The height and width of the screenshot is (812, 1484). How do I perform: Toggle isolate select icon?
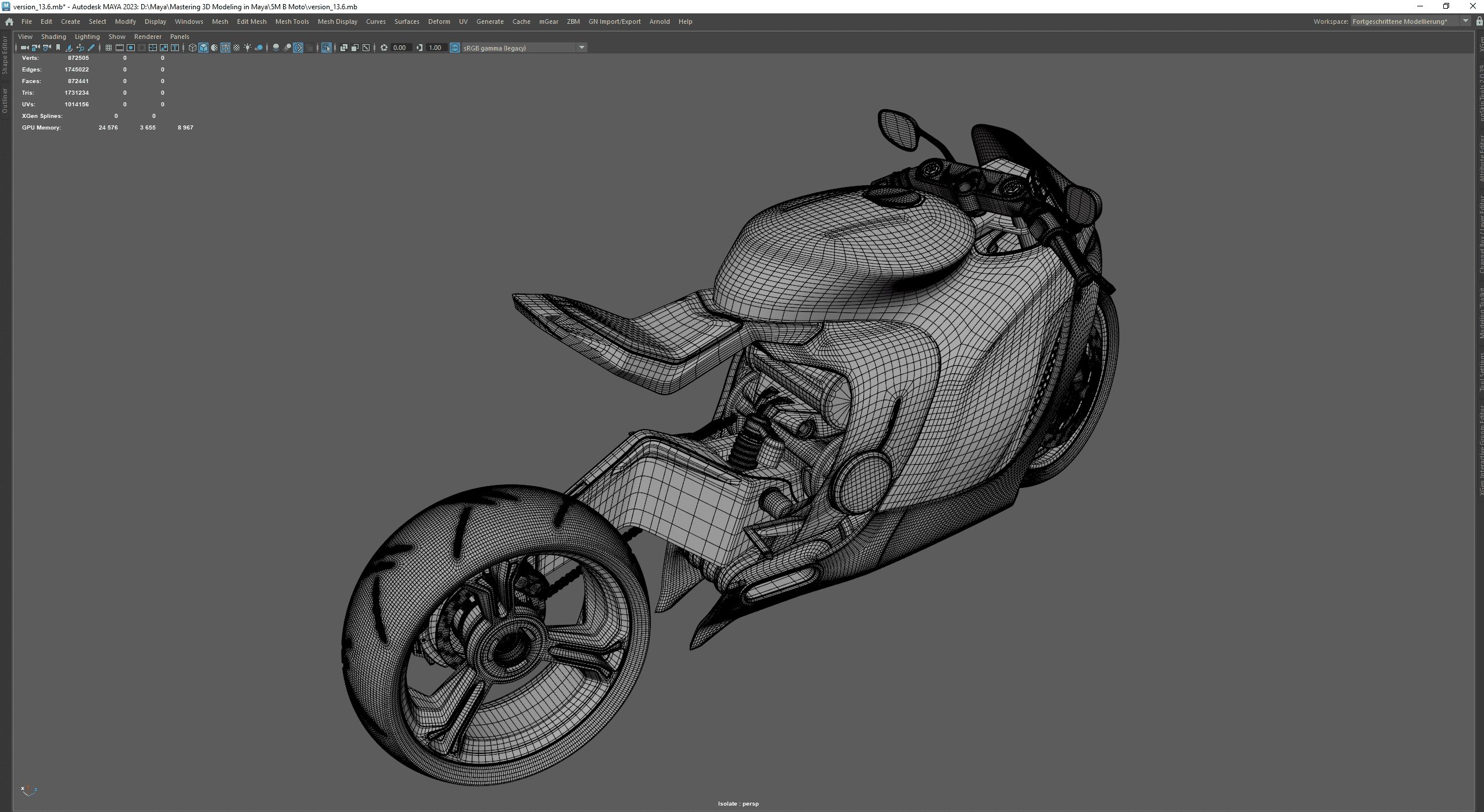pos(327,48)
